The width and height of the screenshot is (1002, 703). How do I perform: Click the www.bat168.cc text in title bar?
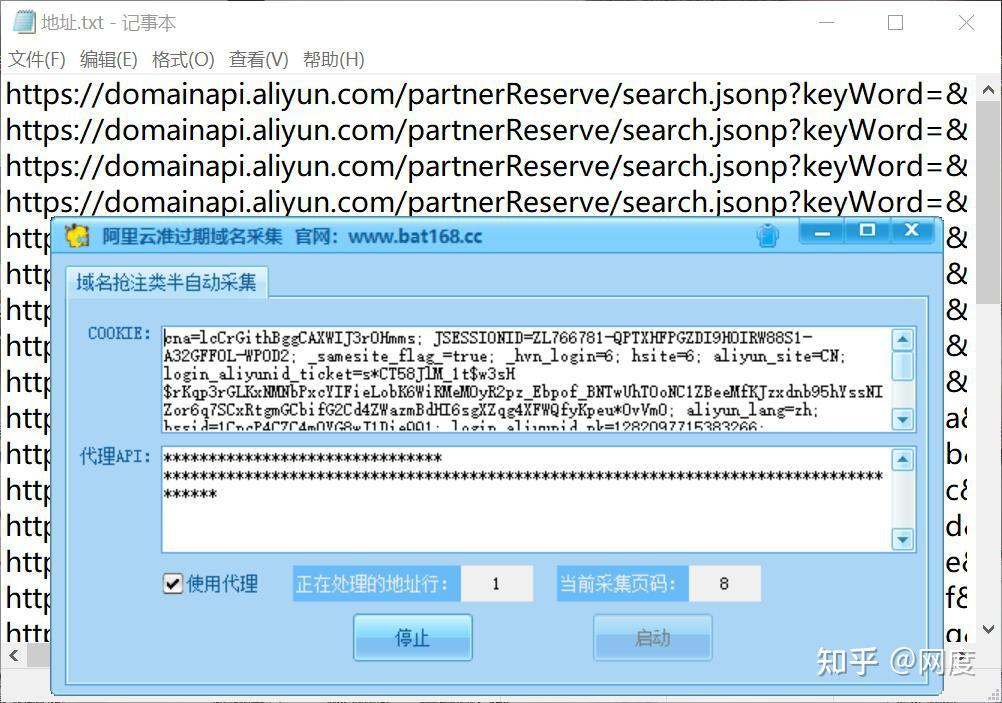point(415,236)
